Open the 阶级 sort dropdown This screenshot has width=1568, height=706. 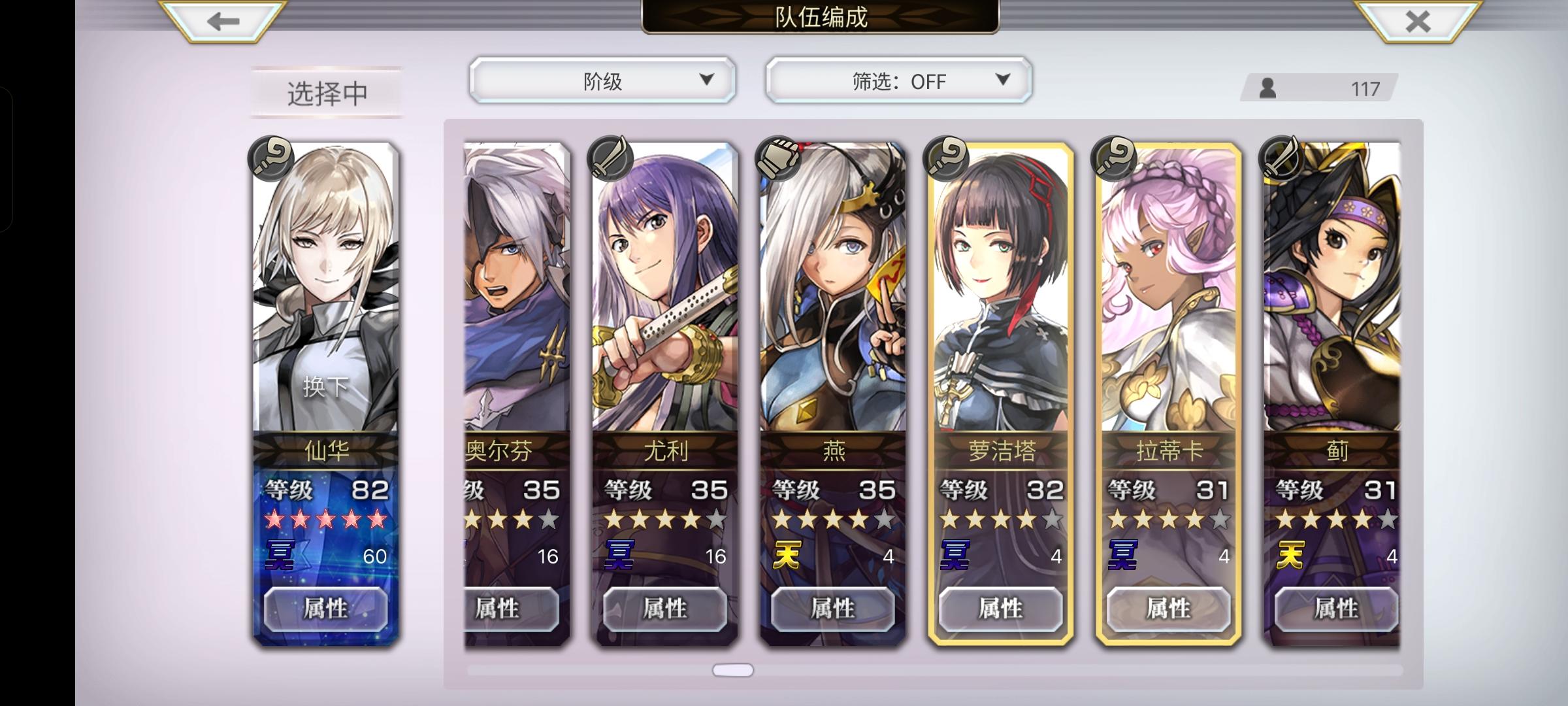(x=602, y=80)
